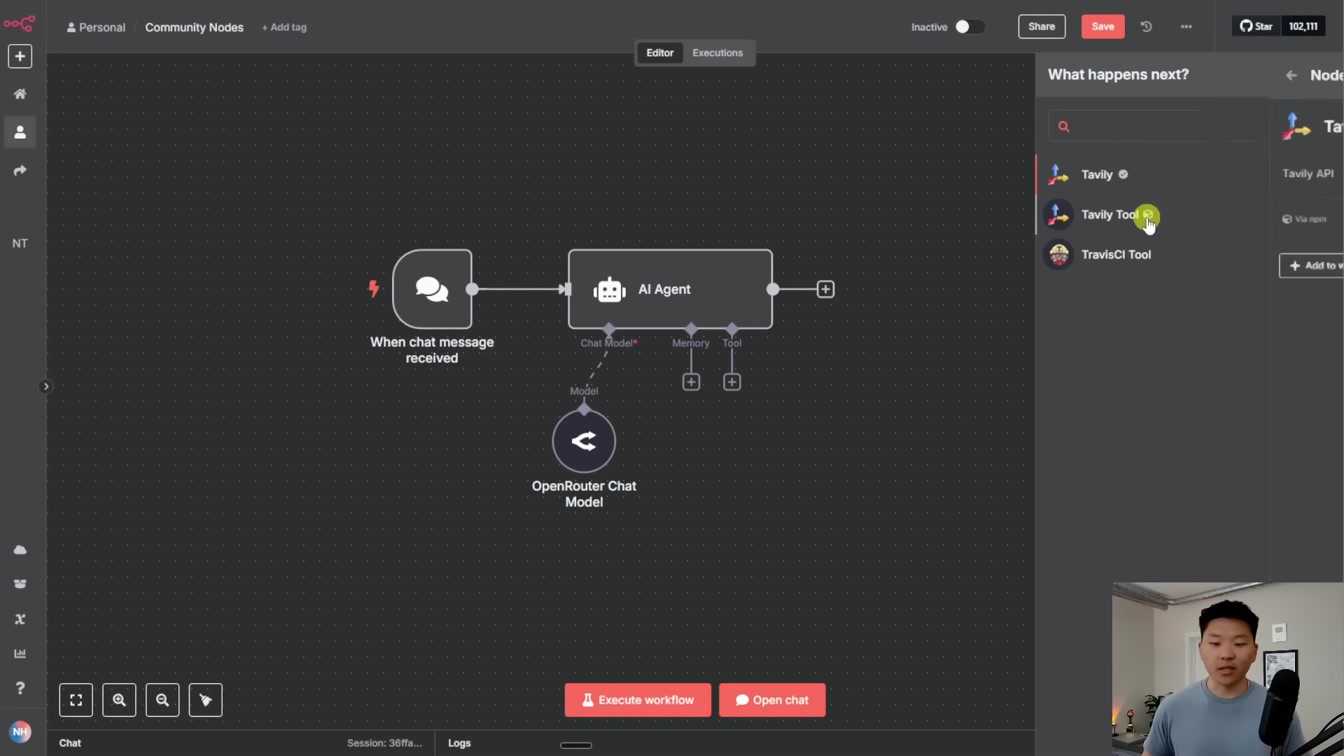This screenshot has width=1344, height=756.
Task: Open the Help question mark icon
Action: click(x=20, y=688)
